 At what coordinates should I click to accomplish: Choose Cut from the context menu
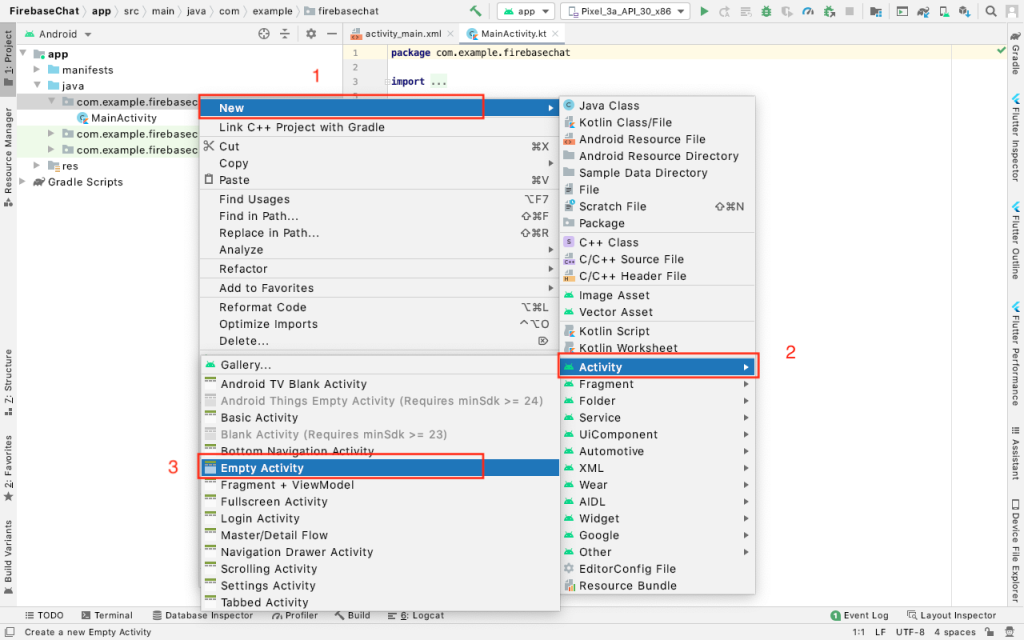click(379, 146)
